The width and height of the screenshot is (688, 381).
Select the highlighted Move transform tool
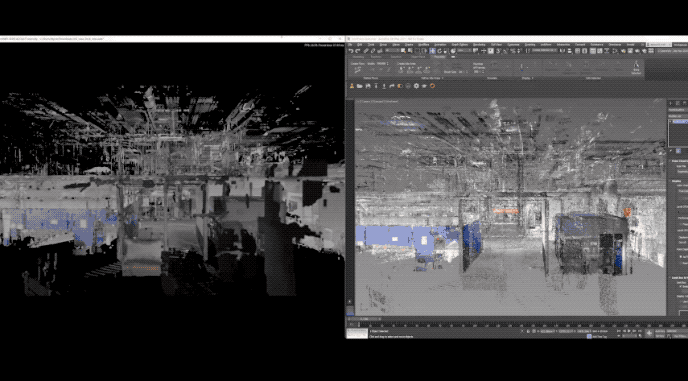click(x=432, y=50)
